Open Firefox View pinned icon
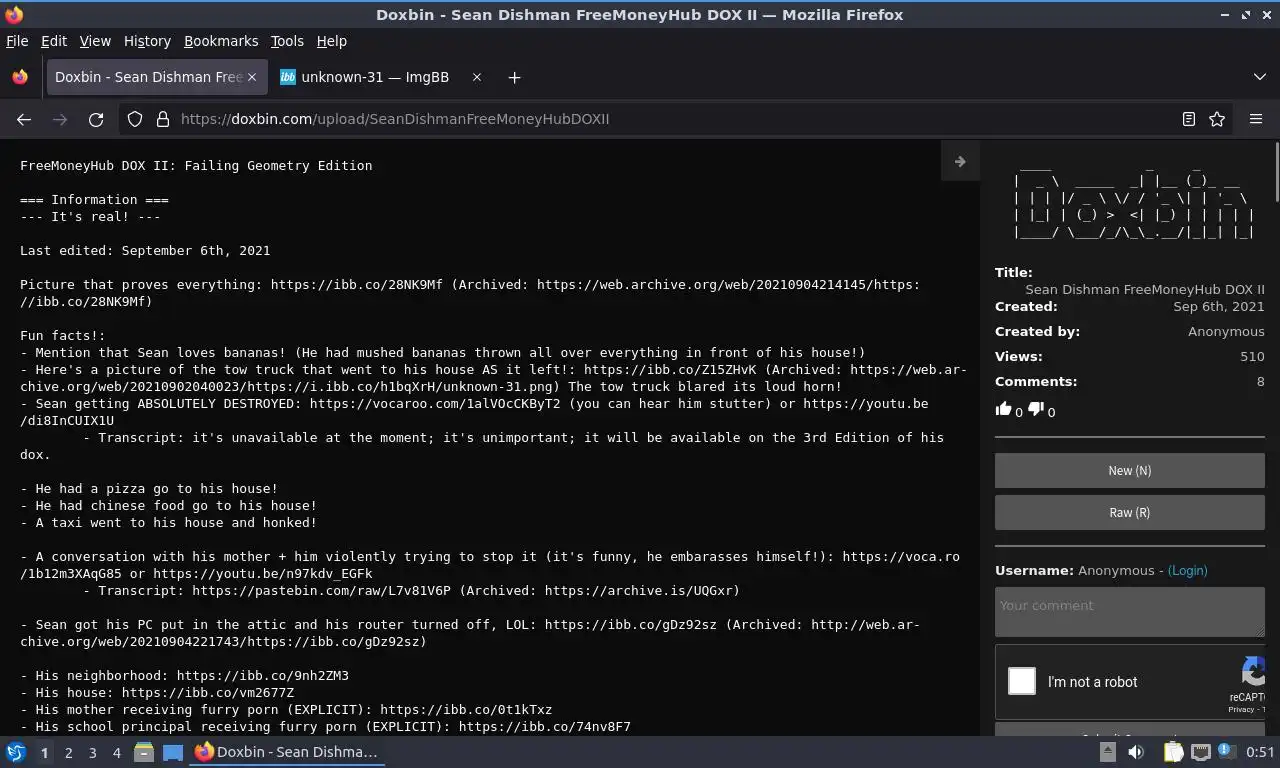 (20, 77)
